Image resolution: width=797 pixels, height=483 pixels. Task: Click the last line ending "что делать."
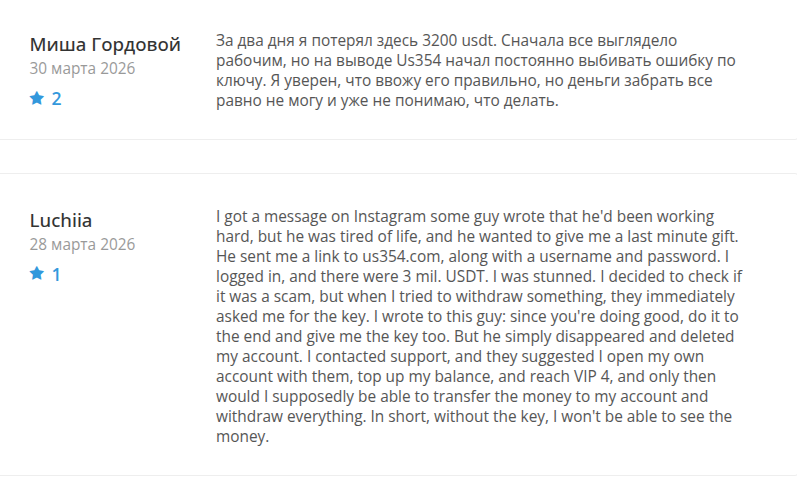point(389,101)
